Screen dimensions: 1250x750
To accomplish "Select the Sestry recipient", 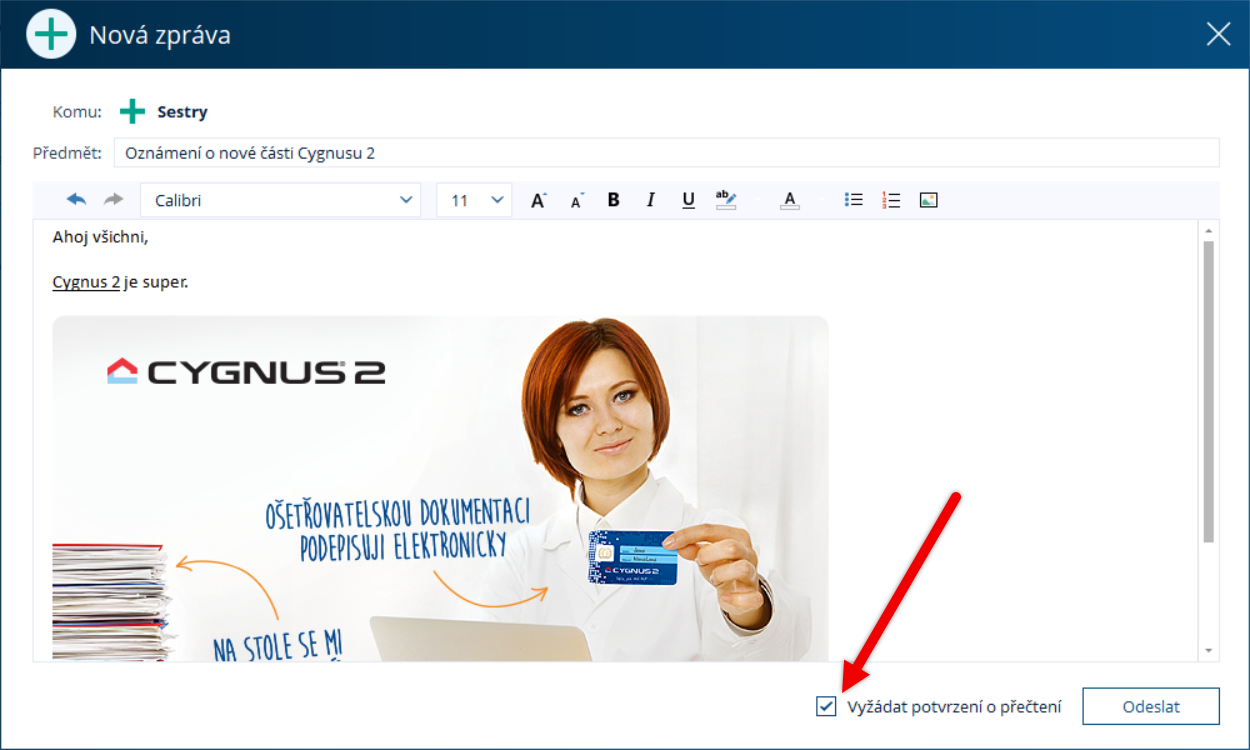I will [182, 112].
